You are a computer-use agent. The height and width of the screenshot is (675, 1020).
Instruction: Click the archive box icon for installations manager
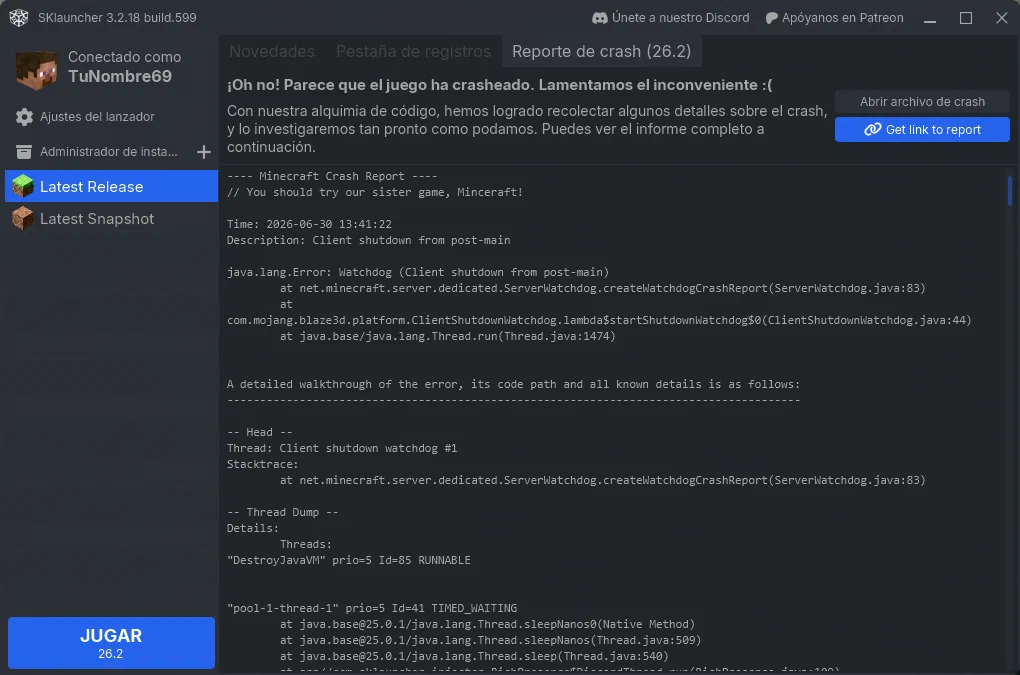click(24, 152)
